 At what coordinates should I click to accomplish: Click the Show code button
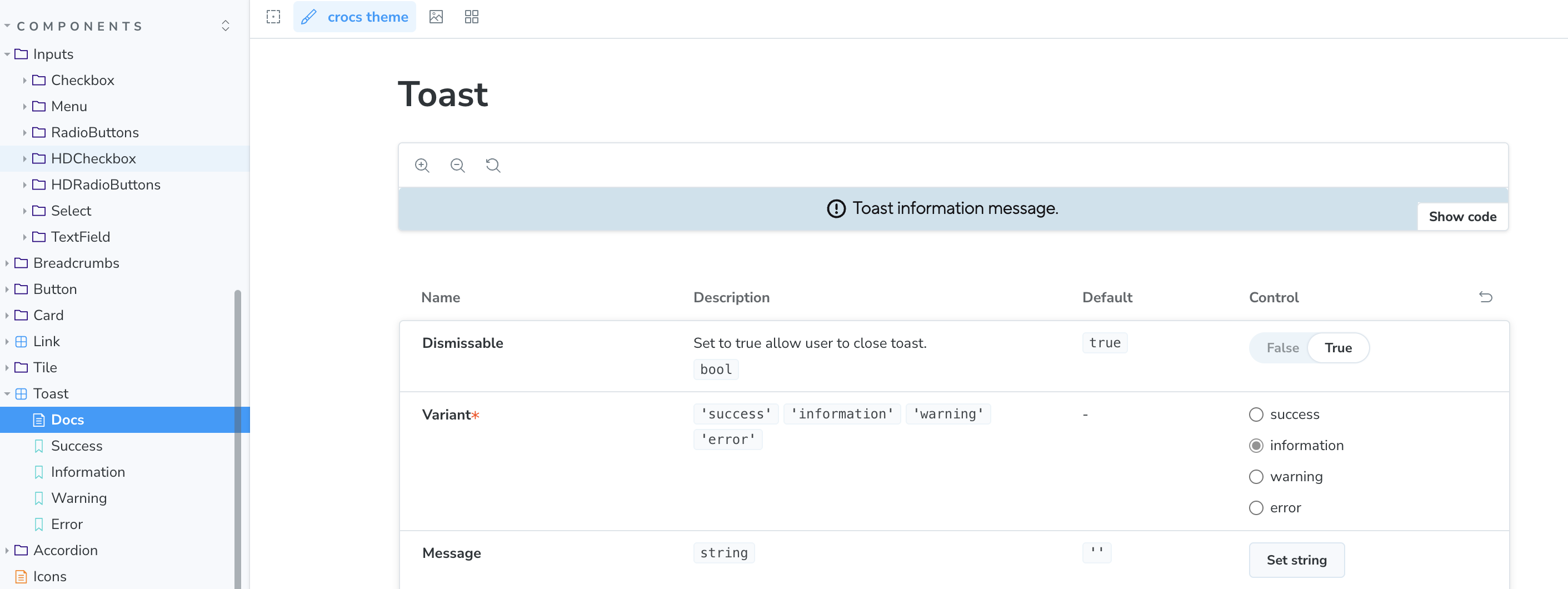[x=1462, y=217]
